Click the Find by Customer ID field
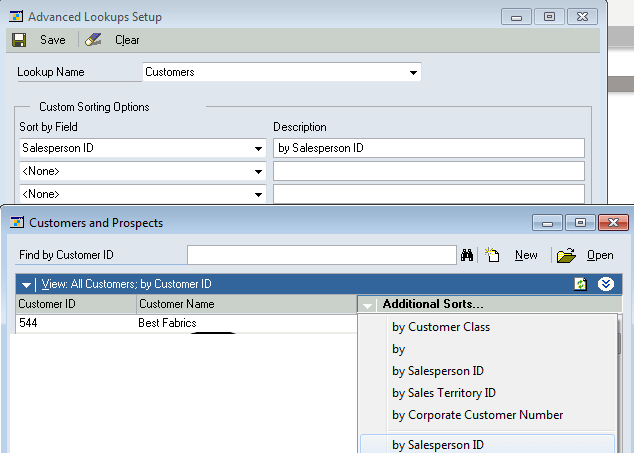 (x=321, y=255)
